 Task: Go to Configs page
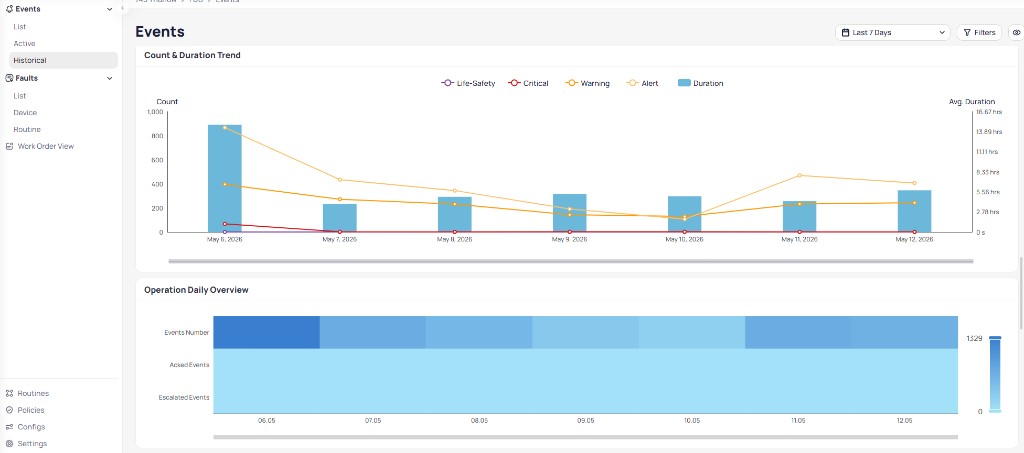[x=31, y=427]
